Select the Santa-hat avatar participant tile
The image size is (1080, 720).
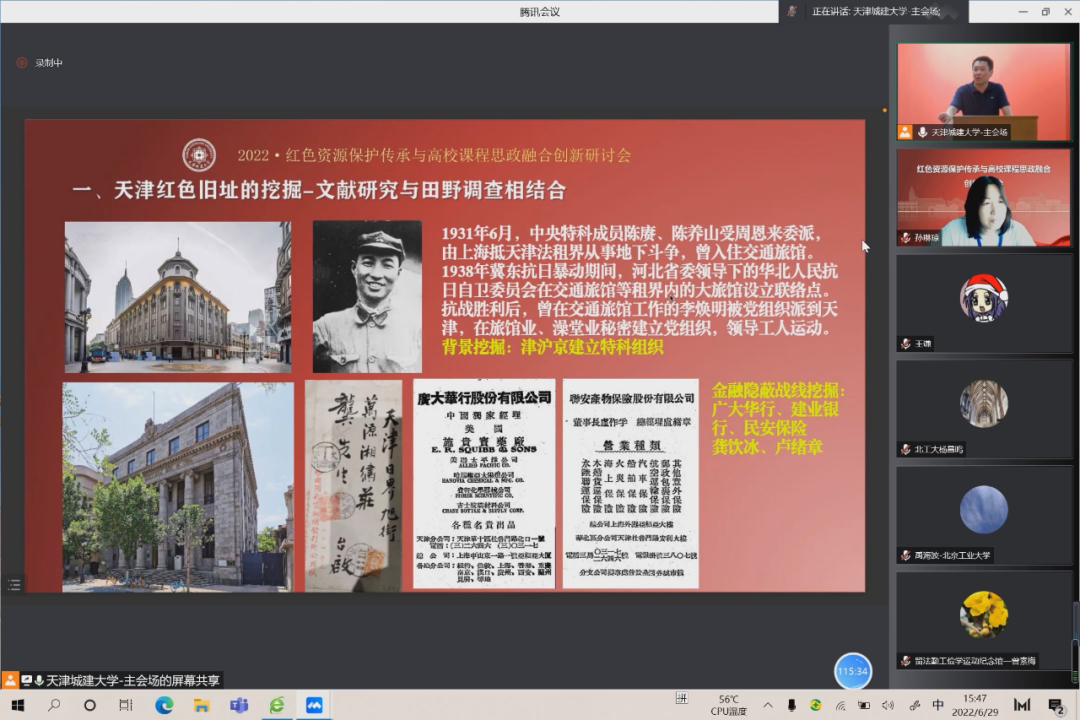point(983,302)
